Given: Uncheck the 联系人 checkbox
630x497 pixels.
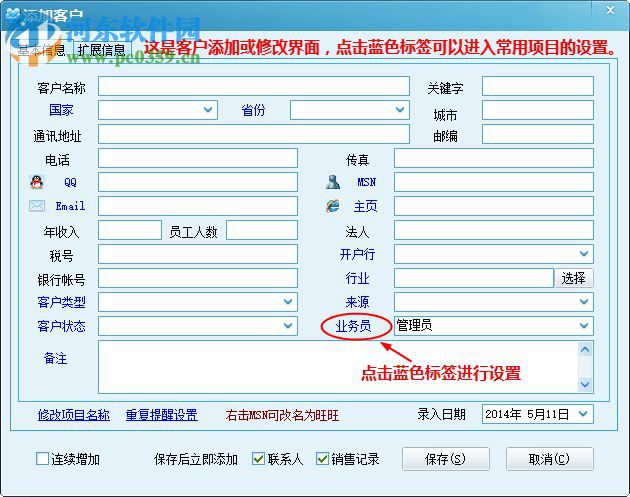Looking at the screenshot, I should click(x=258, y=458).
